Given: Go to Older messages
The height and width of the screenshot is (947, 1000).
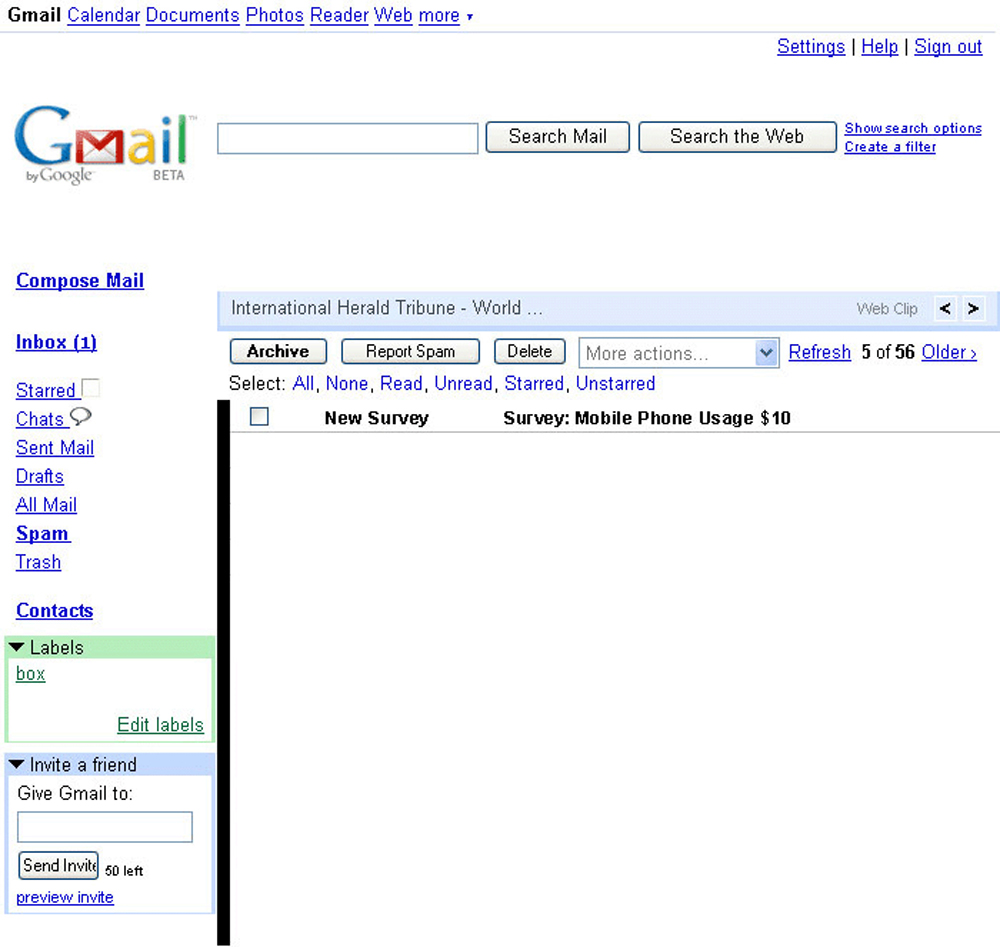Looking at the screenshot, I should (x=949, y=352).
